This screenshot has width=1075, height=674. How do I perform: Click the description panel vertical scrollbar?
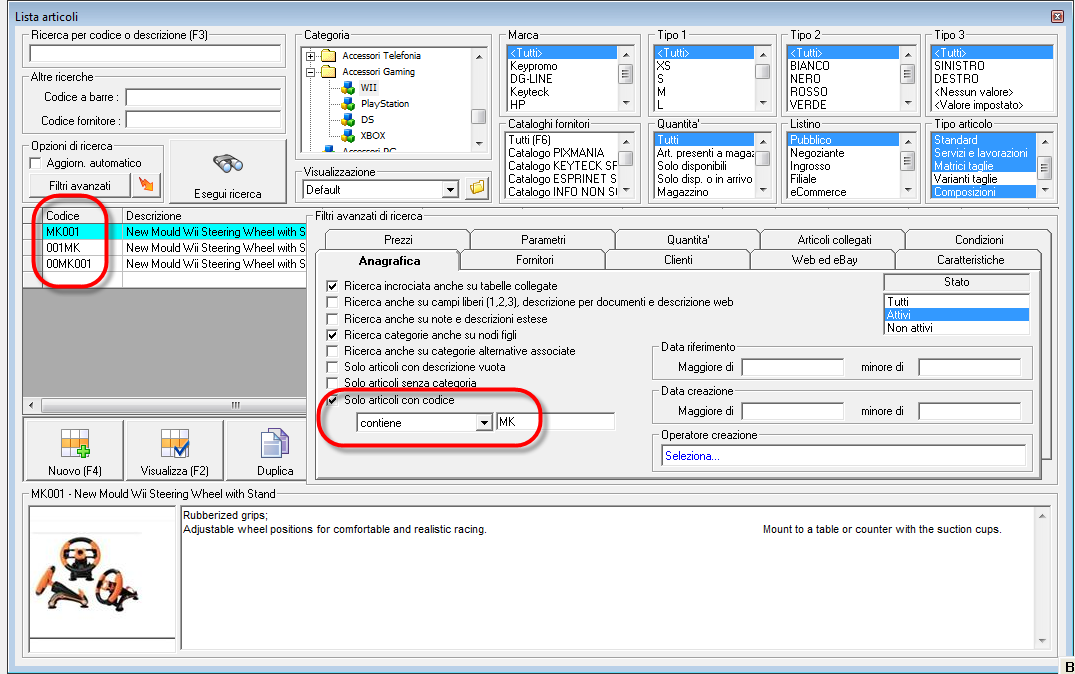[1042, 578]
